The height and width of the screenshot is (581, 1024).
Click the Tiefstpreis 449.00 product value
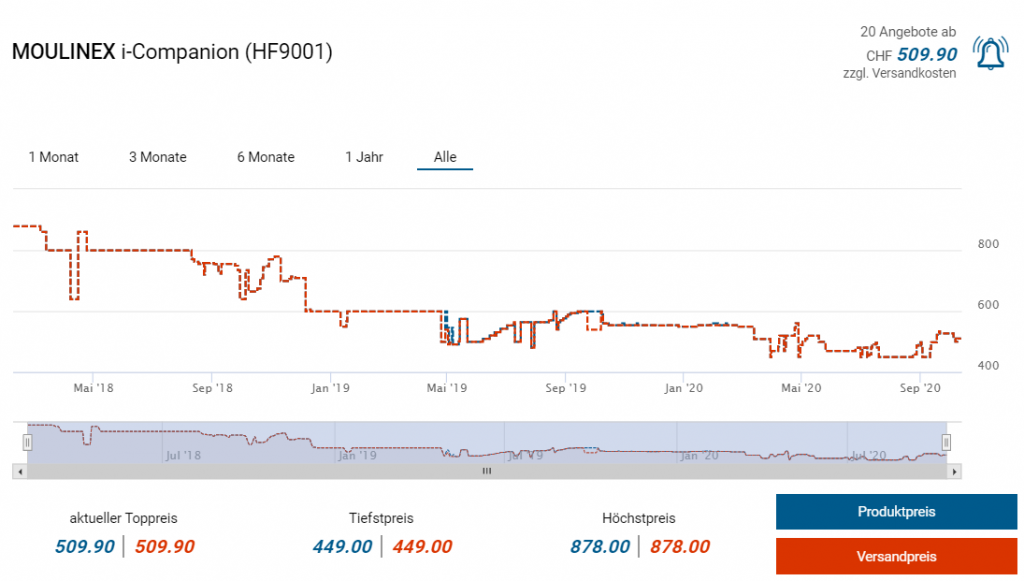pyautogui.click(x=342, y=547)
